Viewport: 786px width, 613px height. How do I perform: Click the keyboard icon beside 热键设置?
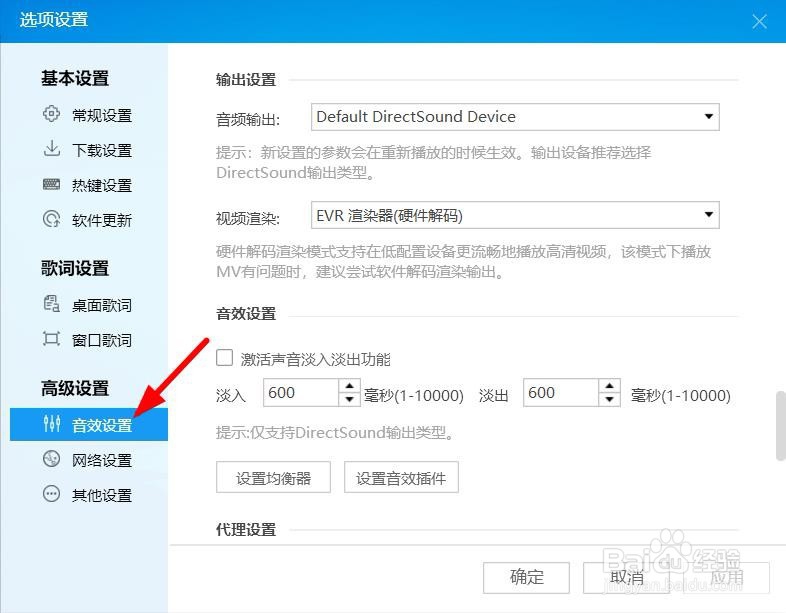[x=51, y=184]
